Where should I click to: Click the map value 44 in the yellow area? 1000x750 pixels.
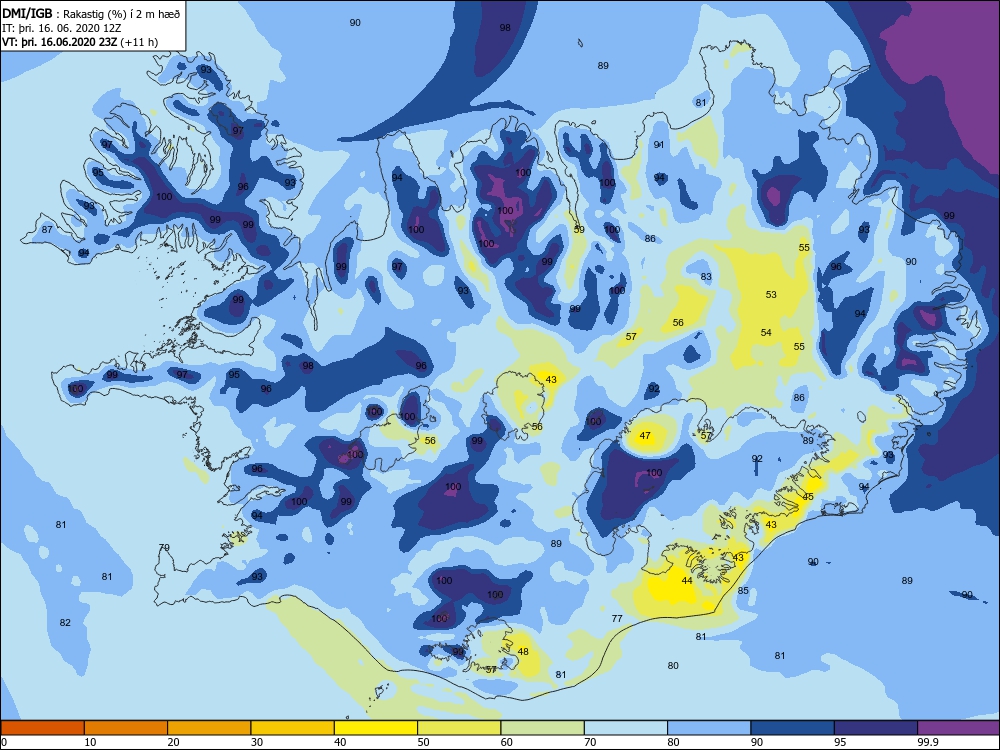pos(687,580)
